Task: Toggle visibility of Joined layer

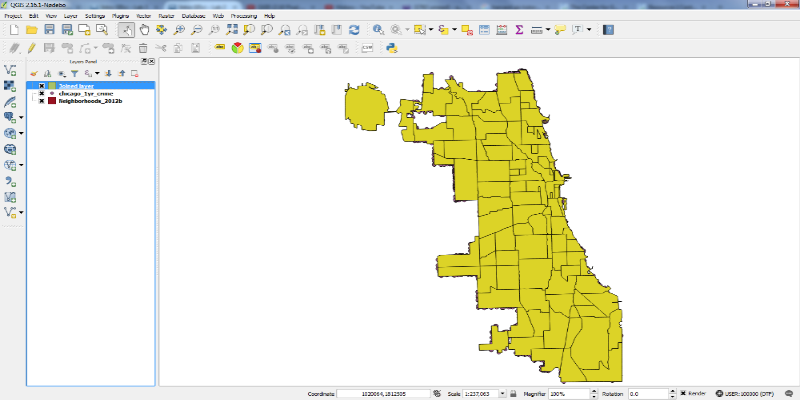Action: tap(41, 86)
